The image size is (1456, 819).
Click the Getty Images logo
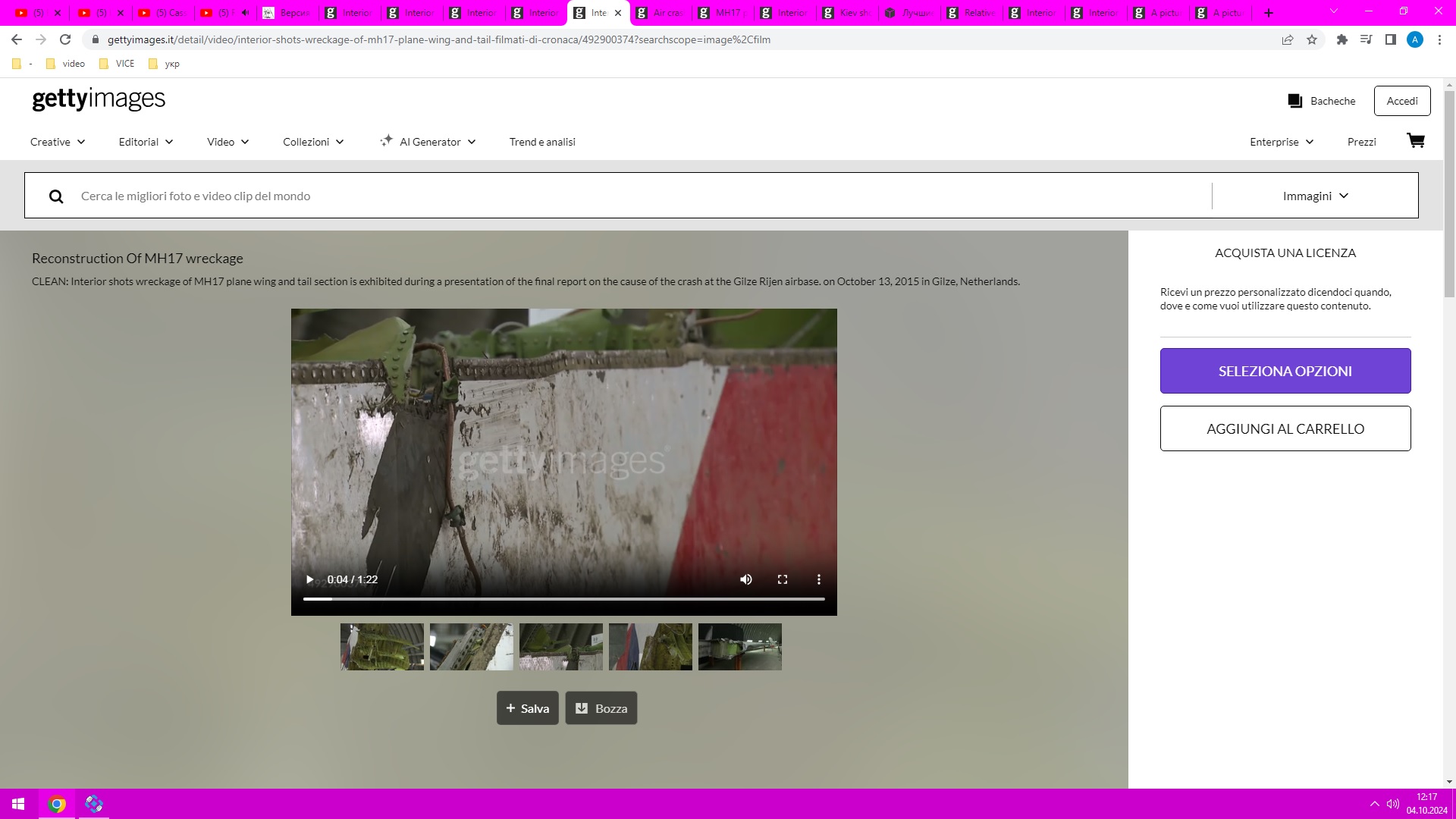[x=99, y=99]
